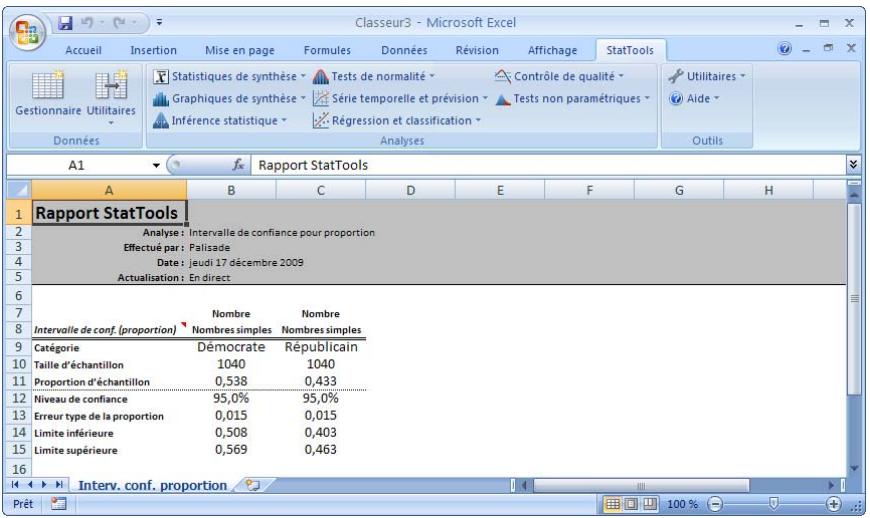Click the 'En direct' cell
Image resolution: width=870 pixels, height=518 pixels.
click(210, 277)
